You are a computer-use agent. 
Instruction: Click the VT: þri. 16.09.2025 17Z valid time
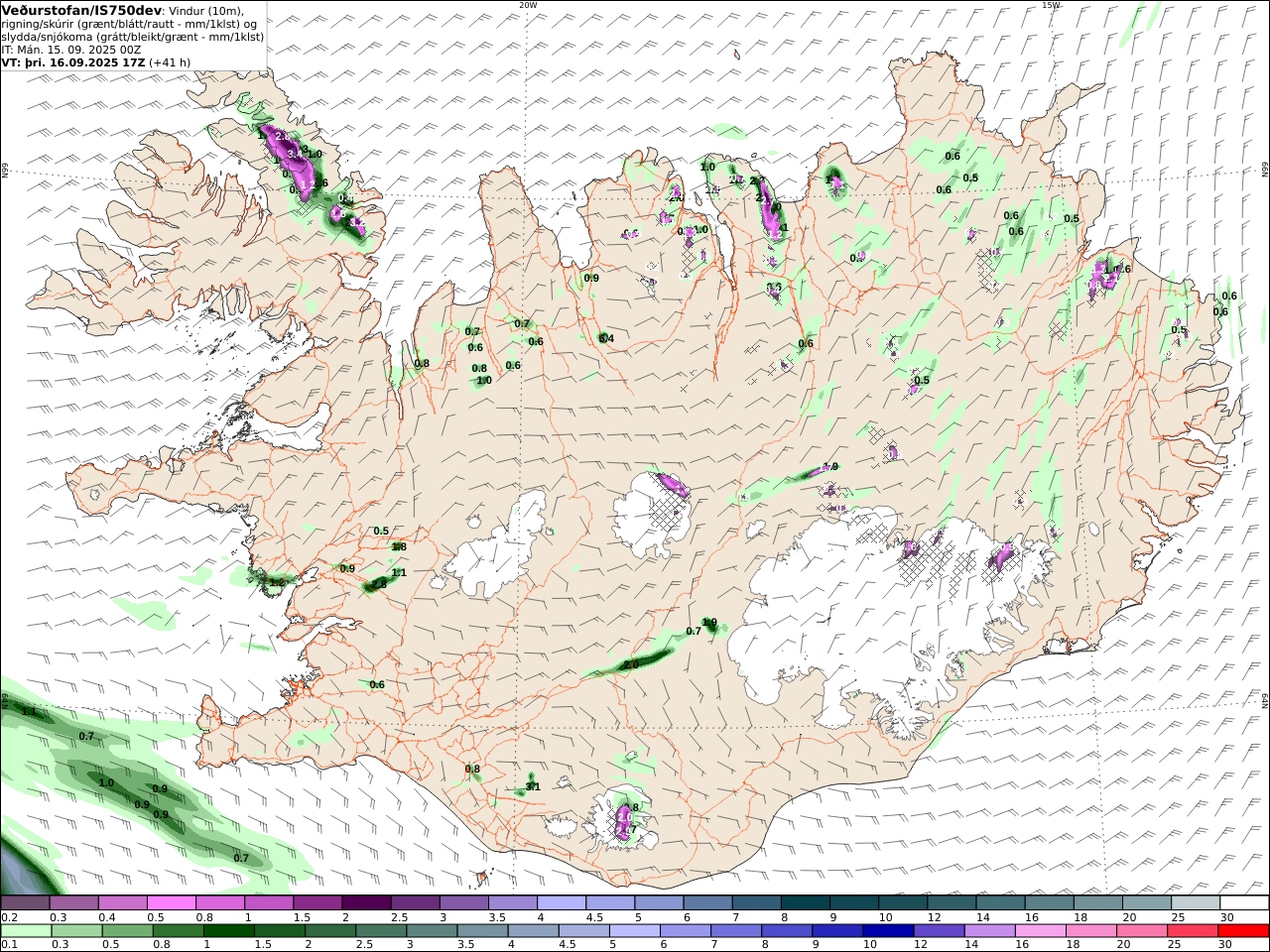click(73, 61)
